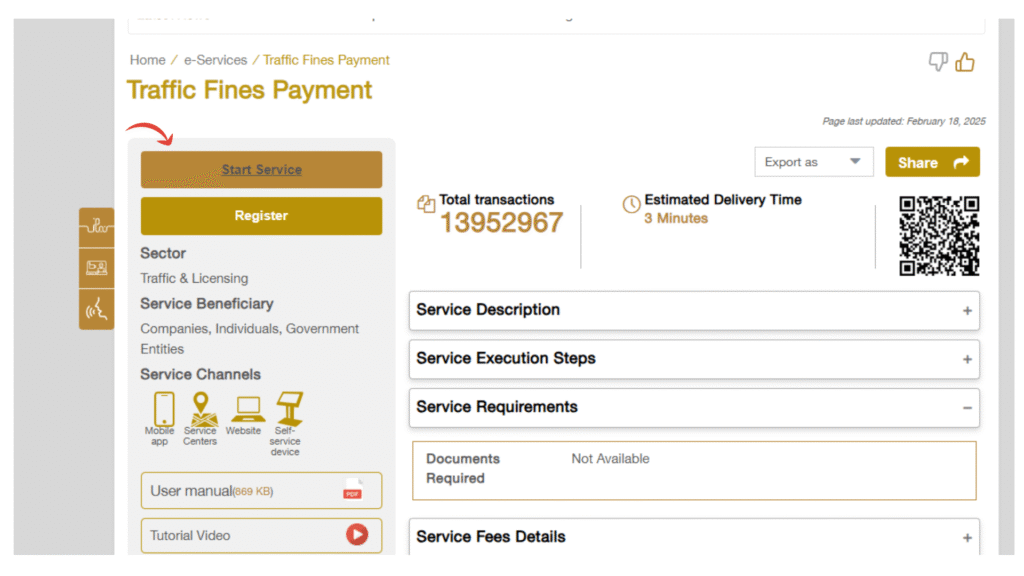The height and width of the screenshot is (576, 1024).
Task: Click the QR code image
Action: [x=938, y=235]
